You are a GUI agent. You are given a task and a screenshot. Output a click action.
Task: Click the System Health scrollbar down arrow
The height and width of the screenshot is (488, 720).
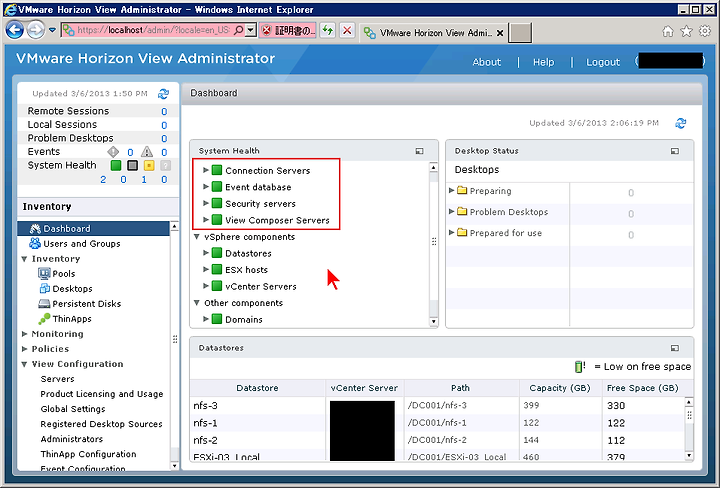click(433, 321)
